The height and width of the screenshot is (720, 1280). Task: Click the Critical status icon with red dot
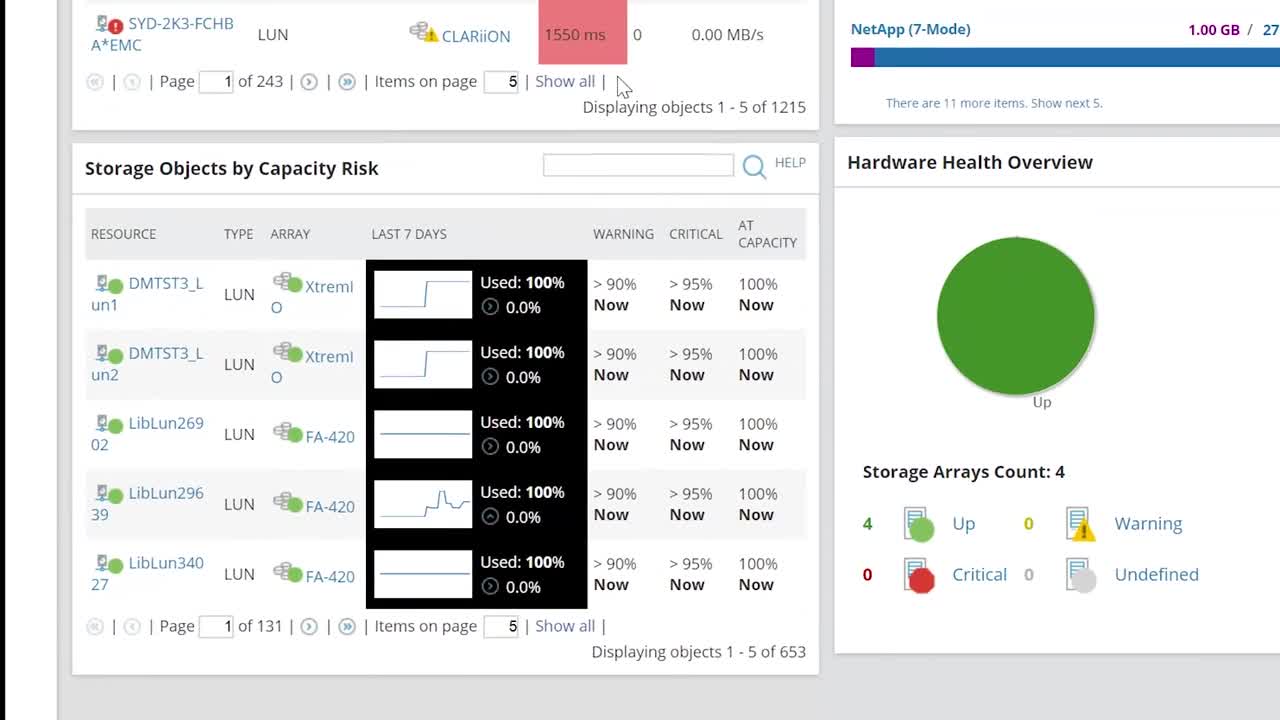919,575
